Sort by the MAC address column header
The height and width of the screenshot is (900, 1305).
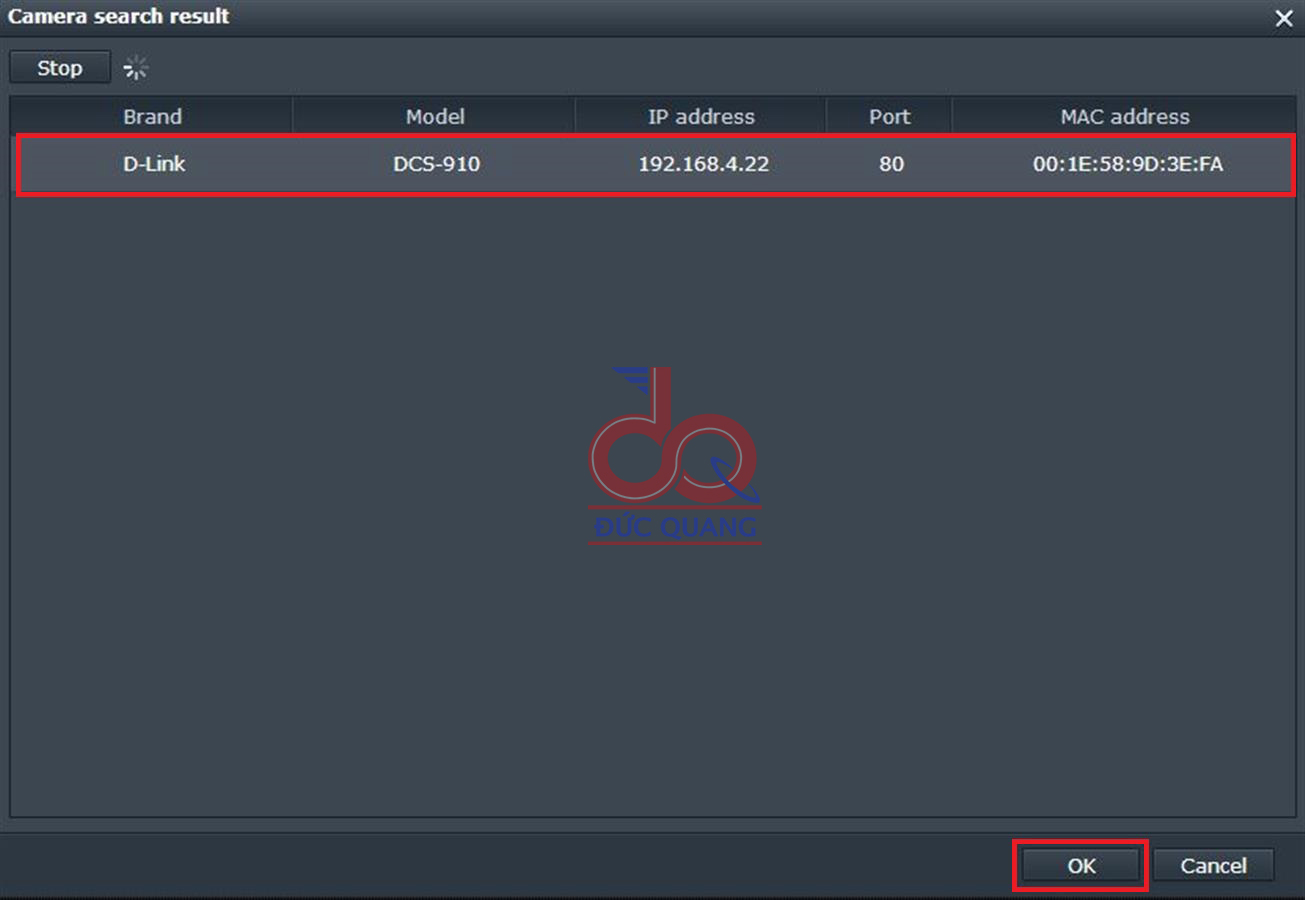click(1124, 116)
